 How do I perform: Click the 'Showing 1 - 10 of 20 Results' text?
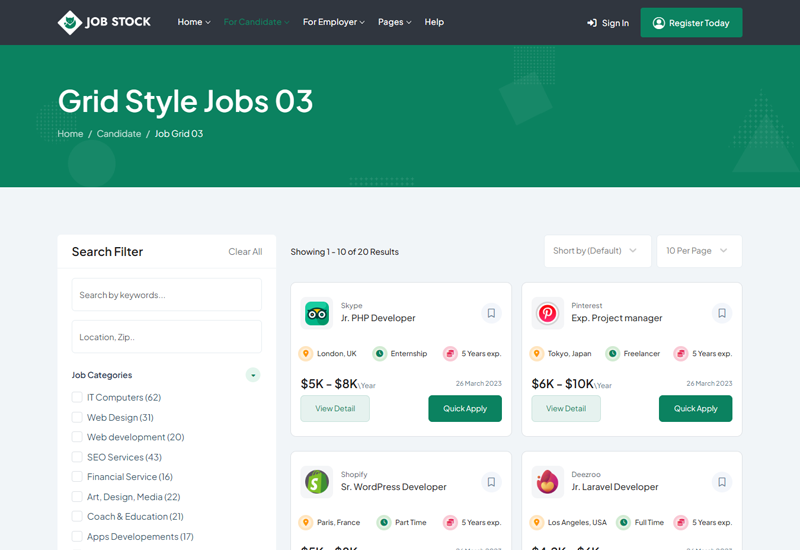click(344, 252)
